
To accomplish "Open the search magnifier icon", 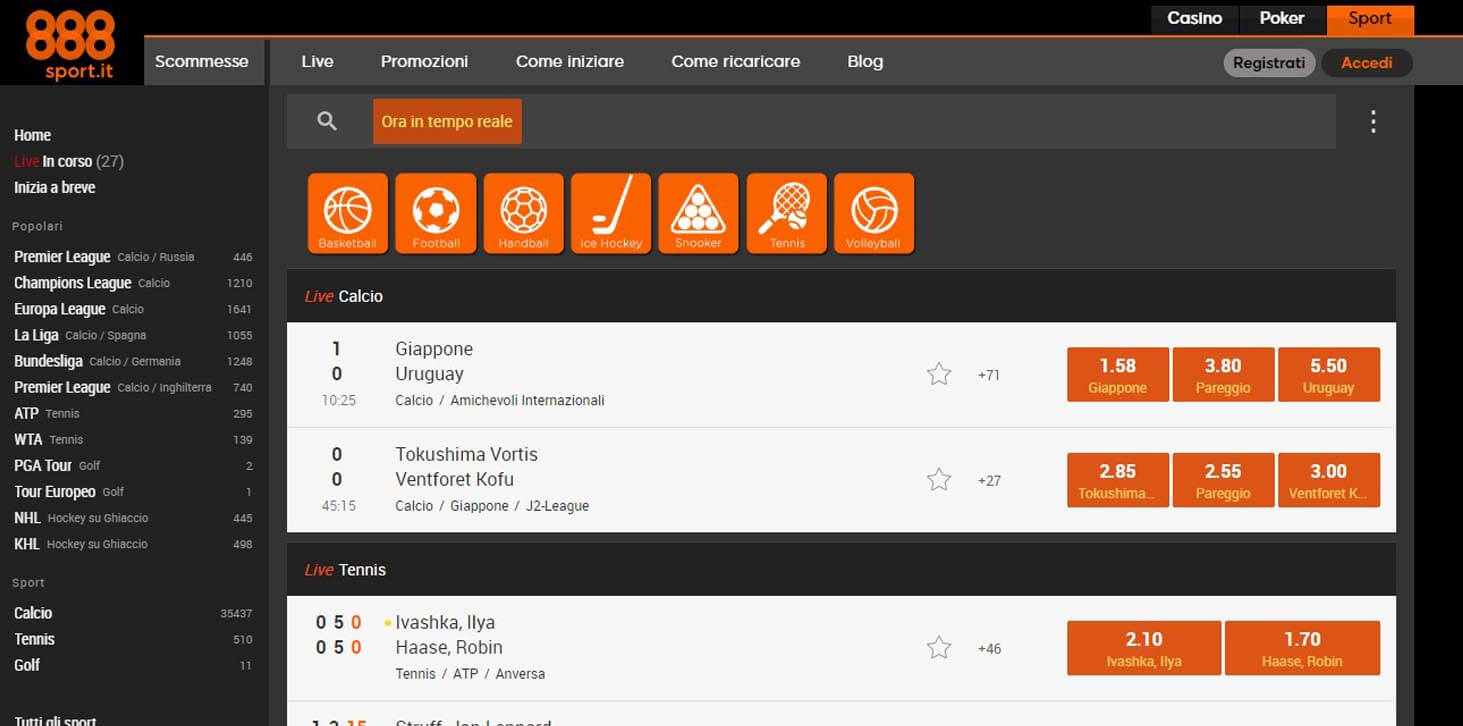I will pos(327,121).
